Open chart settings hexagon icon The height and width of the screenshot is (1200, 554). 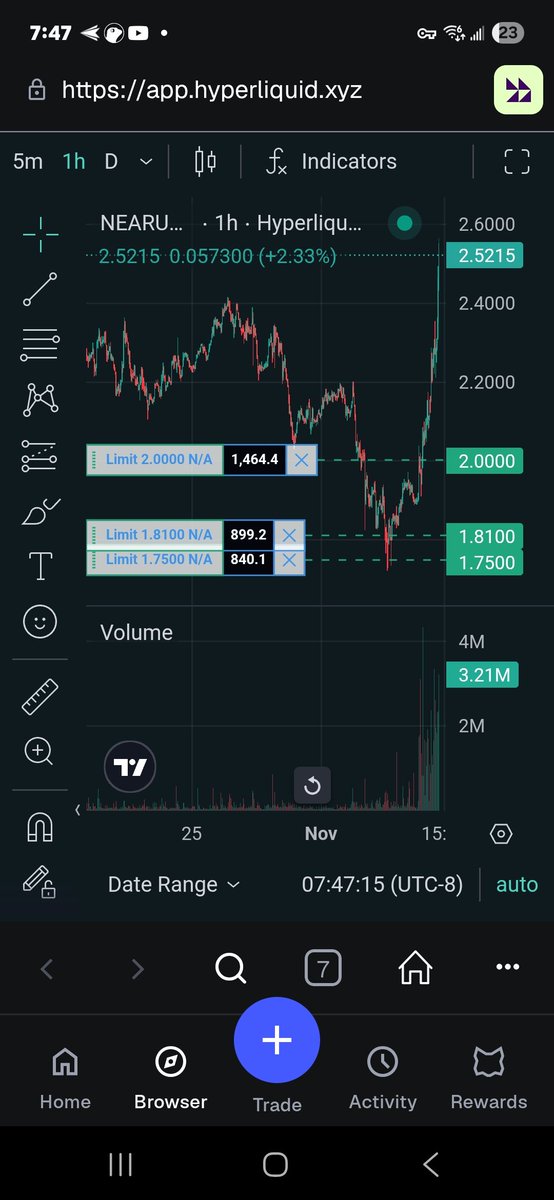[x=502, y=834]
